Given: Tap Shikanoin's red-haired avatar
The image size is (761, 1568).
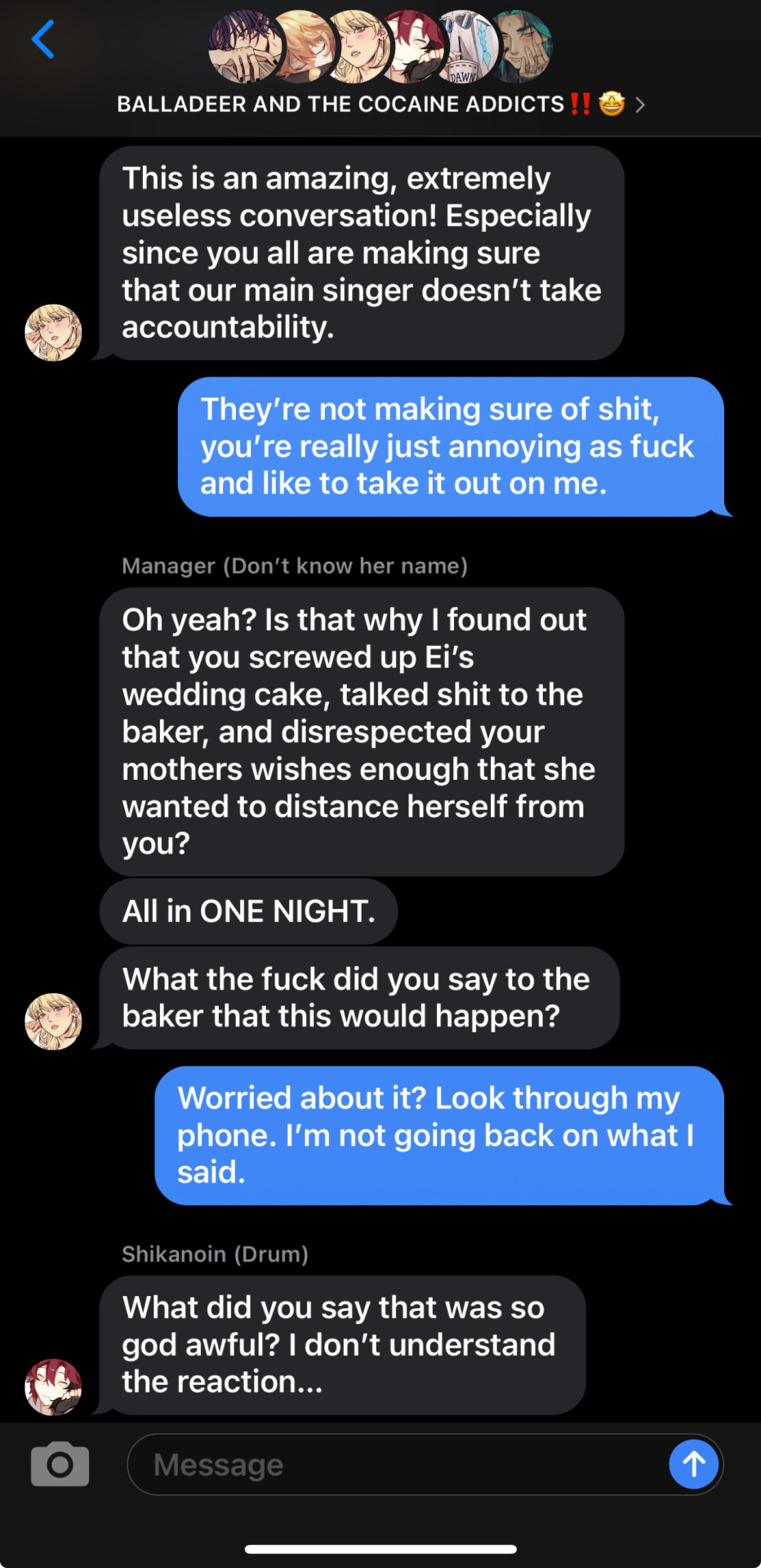Looking at the screenshot, I should pos(53,1387).
